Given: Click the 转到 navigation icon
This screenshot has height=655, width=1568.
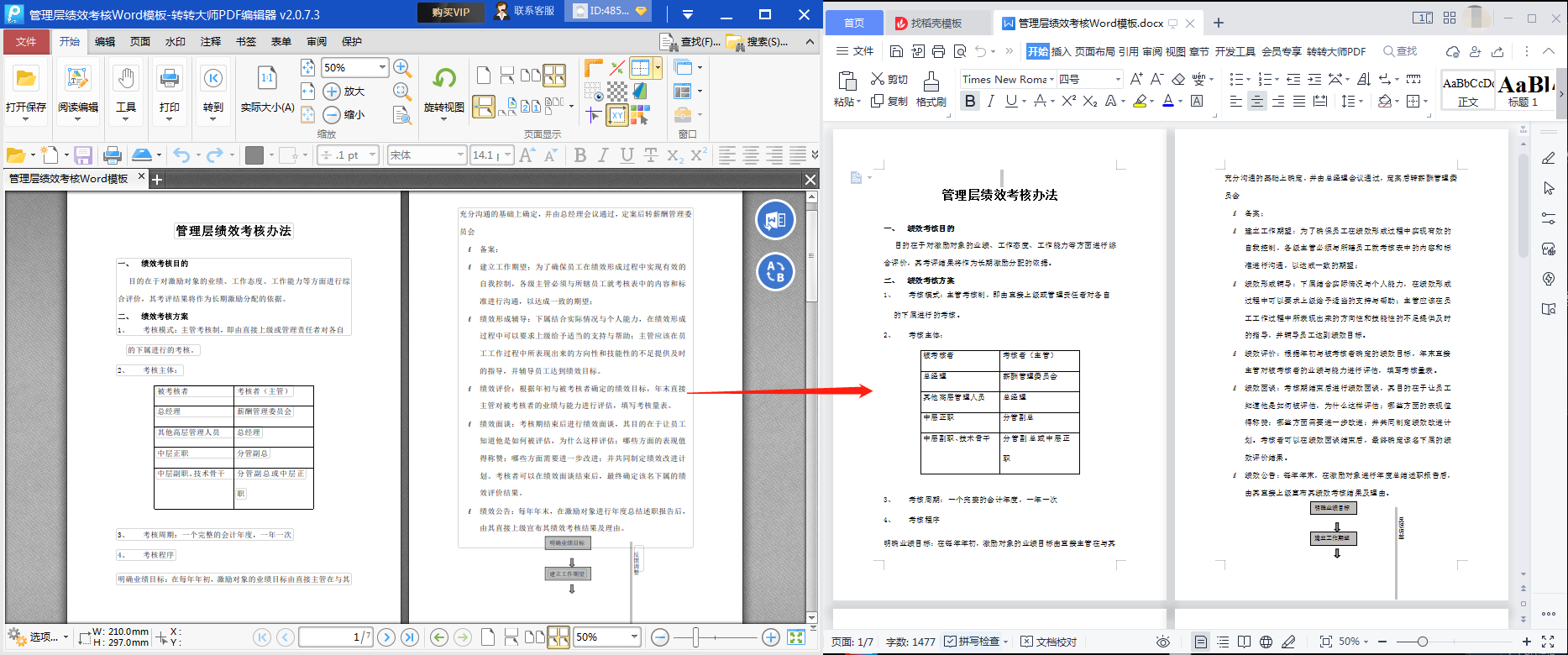Looking at the screenshot, I should coord(213,80).
